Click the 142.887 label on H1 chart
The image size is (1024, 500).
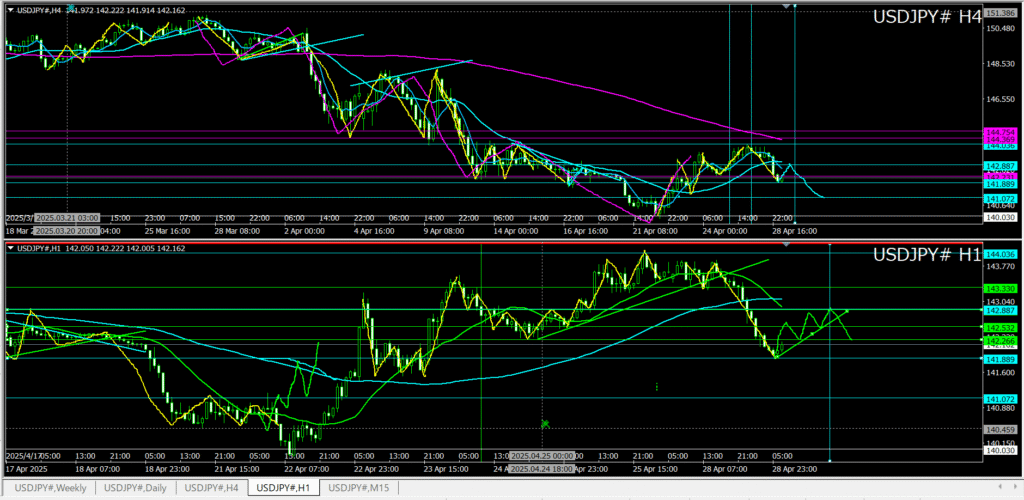click(x=1000, y=310)
